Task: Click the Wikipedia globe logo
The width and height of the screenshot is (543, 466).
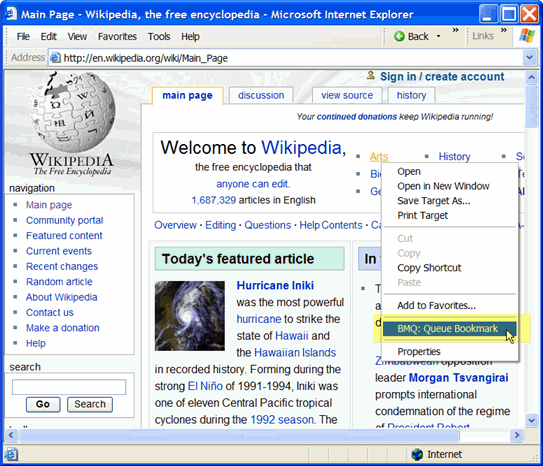Action: pos(73,112)
